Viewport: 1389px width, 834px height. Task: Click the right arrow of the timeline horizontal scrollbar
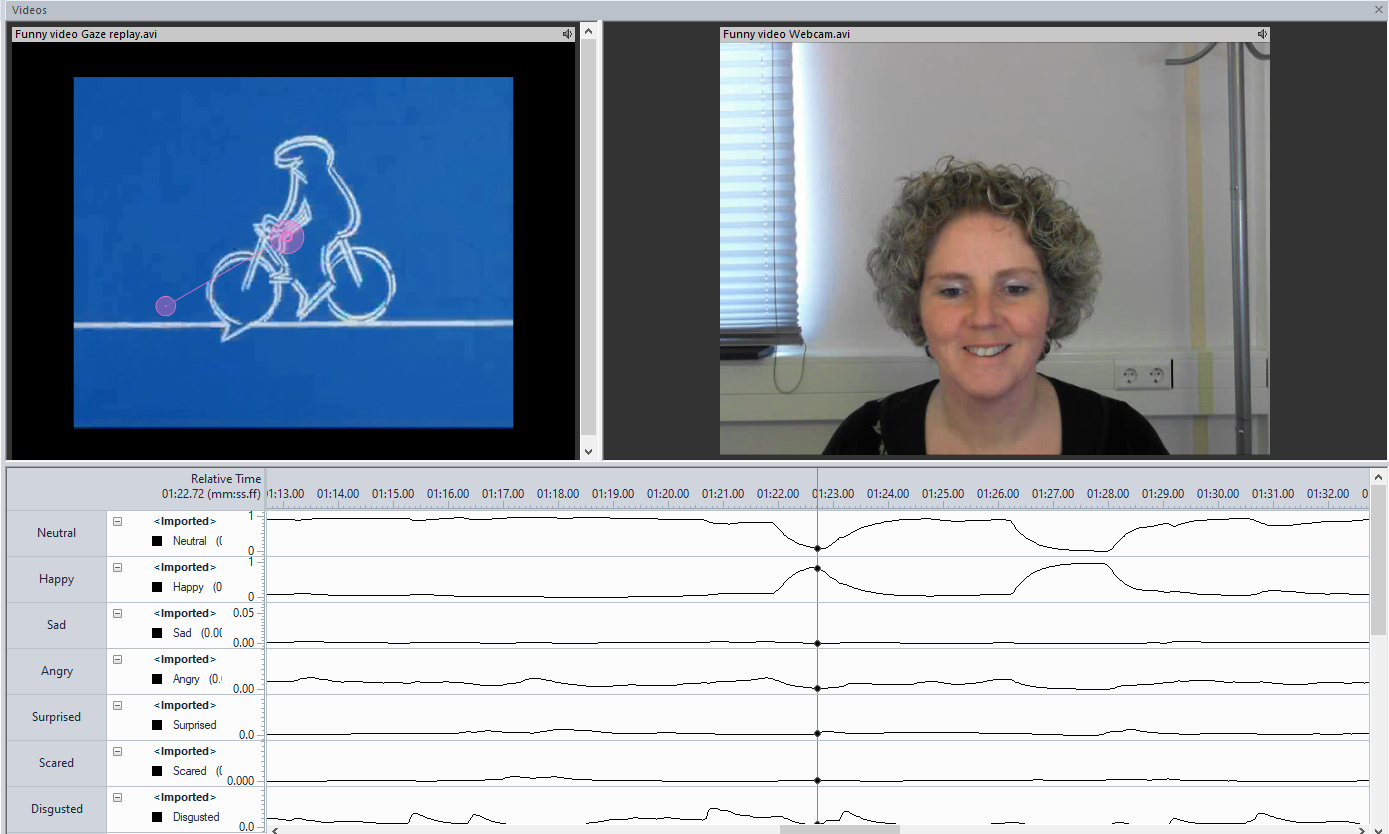click(x=1361, y=829)
